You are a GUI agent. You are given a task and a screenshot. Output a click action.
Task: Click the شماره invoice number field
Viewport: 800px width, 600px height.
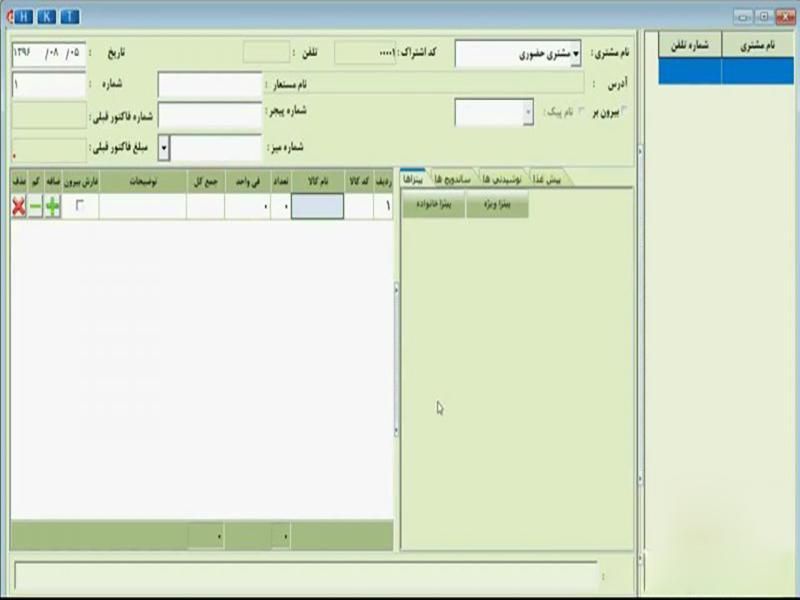(x=49, y=85)
